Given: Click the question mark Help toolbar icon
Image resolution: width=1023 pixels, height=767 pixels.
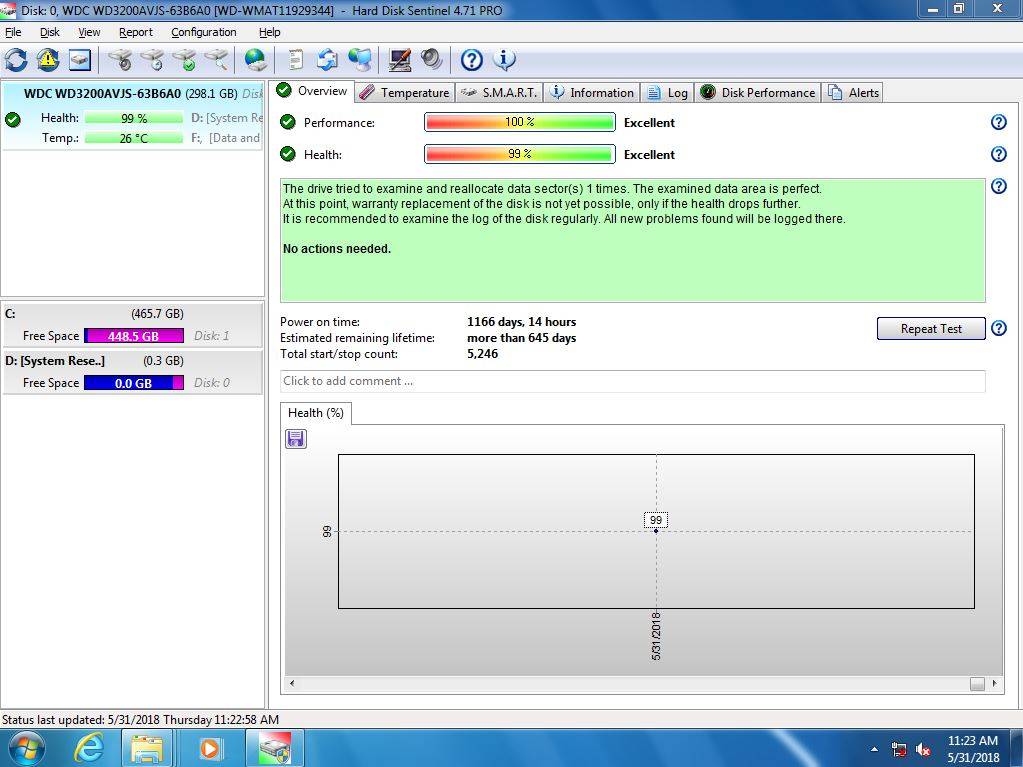Looking at the screenshot, I should (x=472, y=60).
